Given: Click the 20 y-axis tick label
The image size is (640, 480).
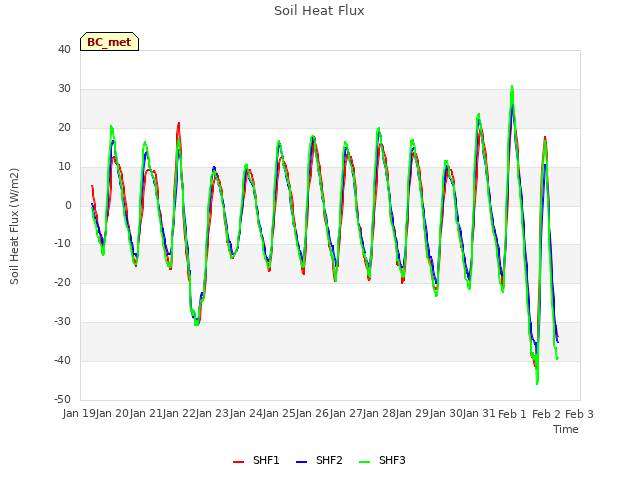Looking at the screenshot, I should 64,128.
